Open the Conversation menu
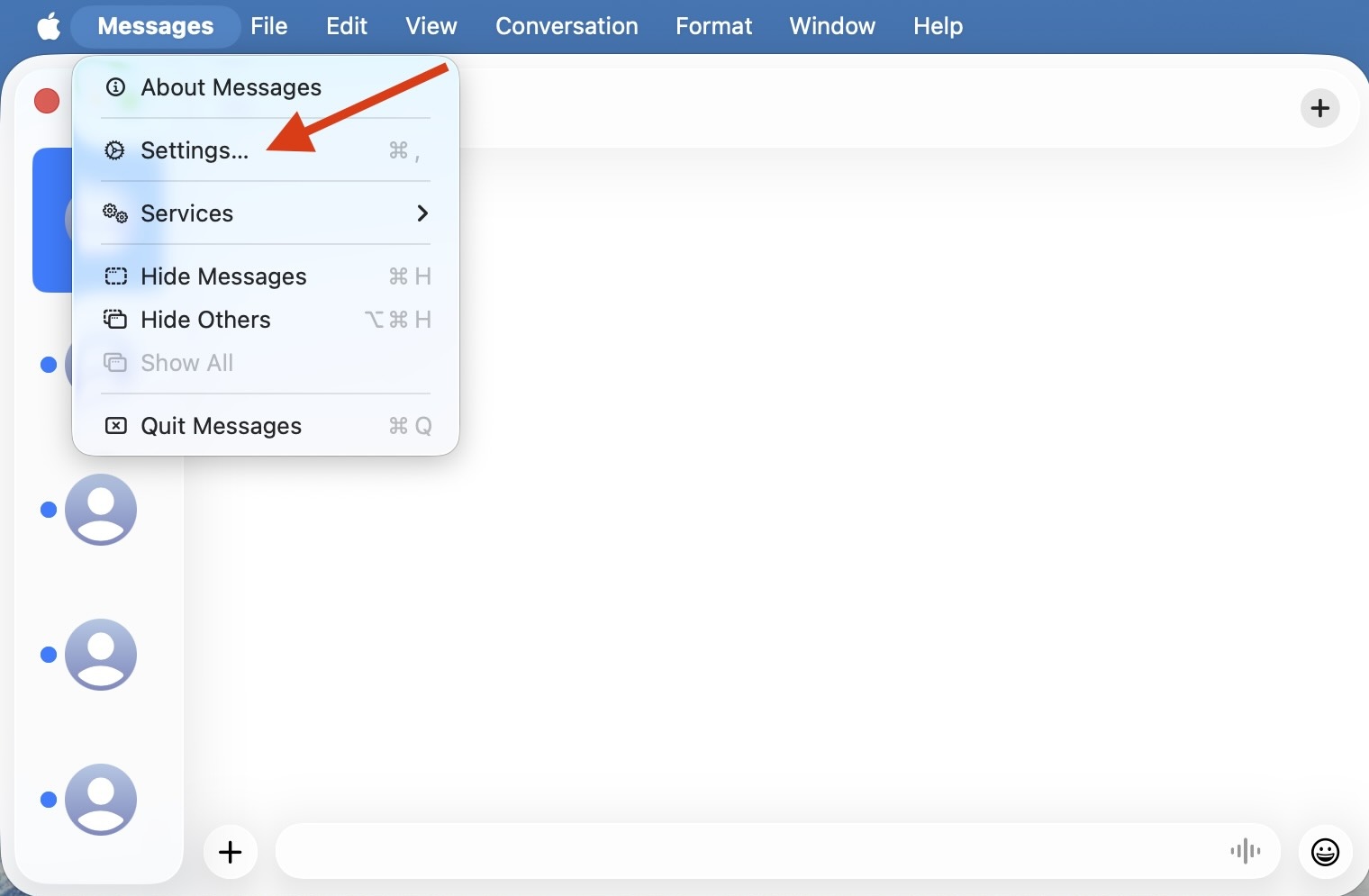The width and height of the screenshot is (1369, 896). [567, 26]
